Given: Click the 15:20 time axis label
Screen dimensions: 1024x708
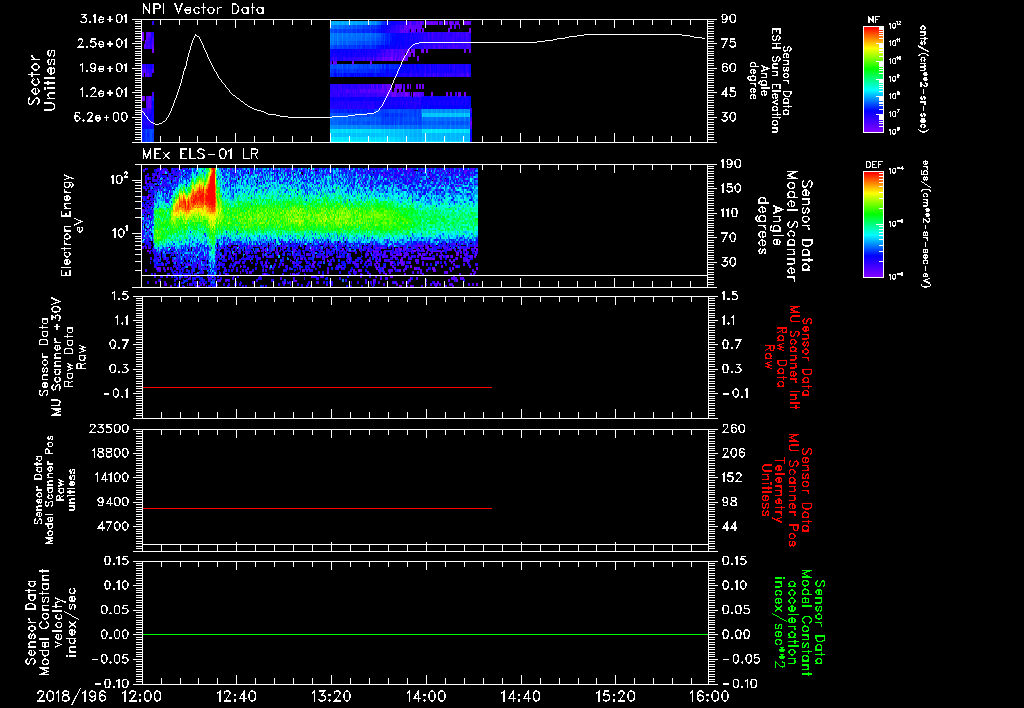Looking at the screenshot, I should coord(615,697).
